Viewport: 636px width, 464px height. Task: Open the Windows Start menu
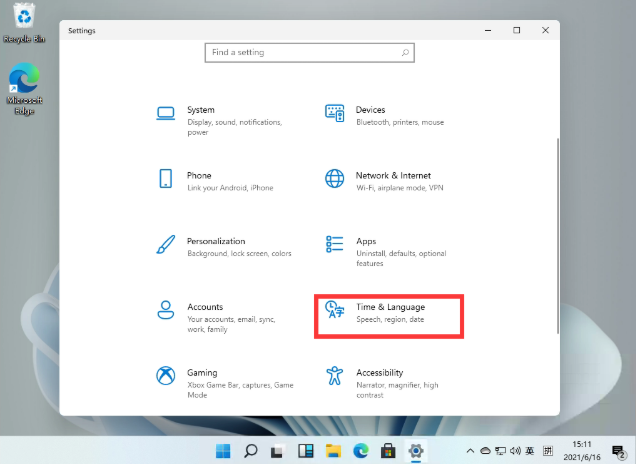click(x=222, y=450)
